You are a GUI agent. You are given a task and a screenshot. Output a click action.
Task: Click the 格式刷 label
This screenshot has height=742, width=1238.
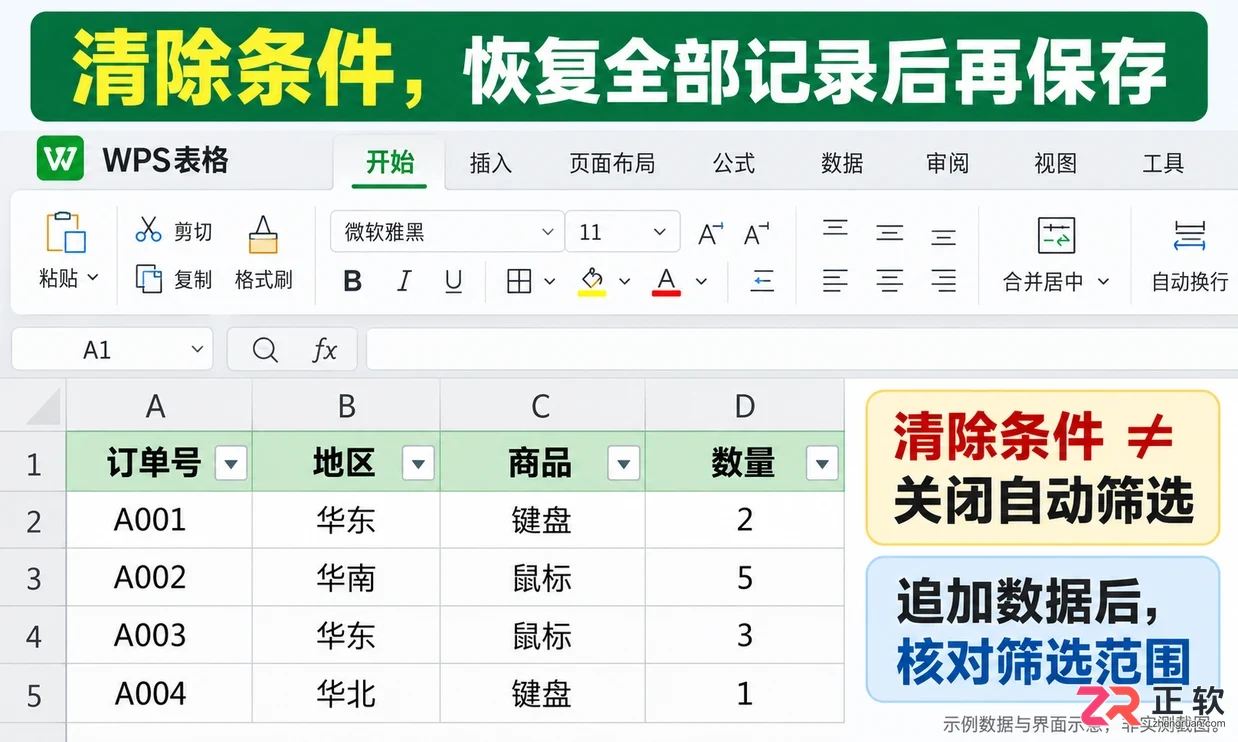[x=264, y=280]
